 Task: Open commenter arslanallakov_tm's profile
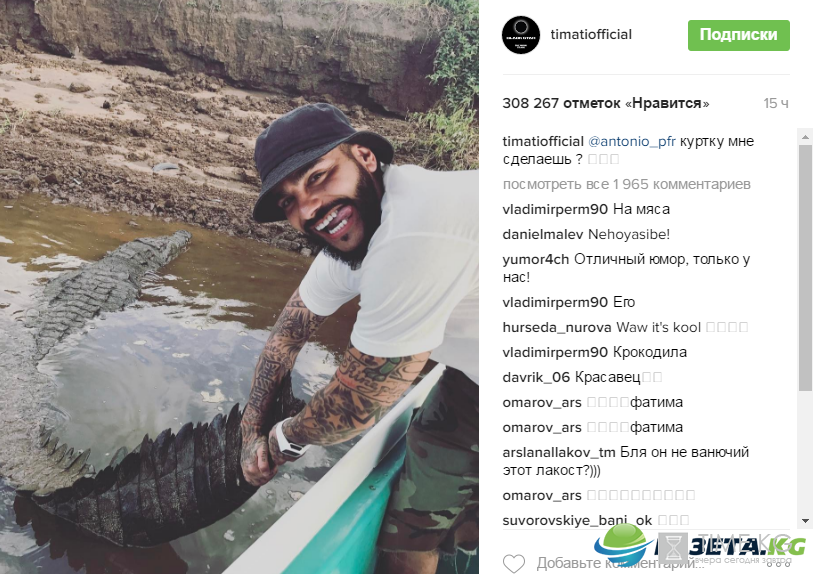point(559,452)
